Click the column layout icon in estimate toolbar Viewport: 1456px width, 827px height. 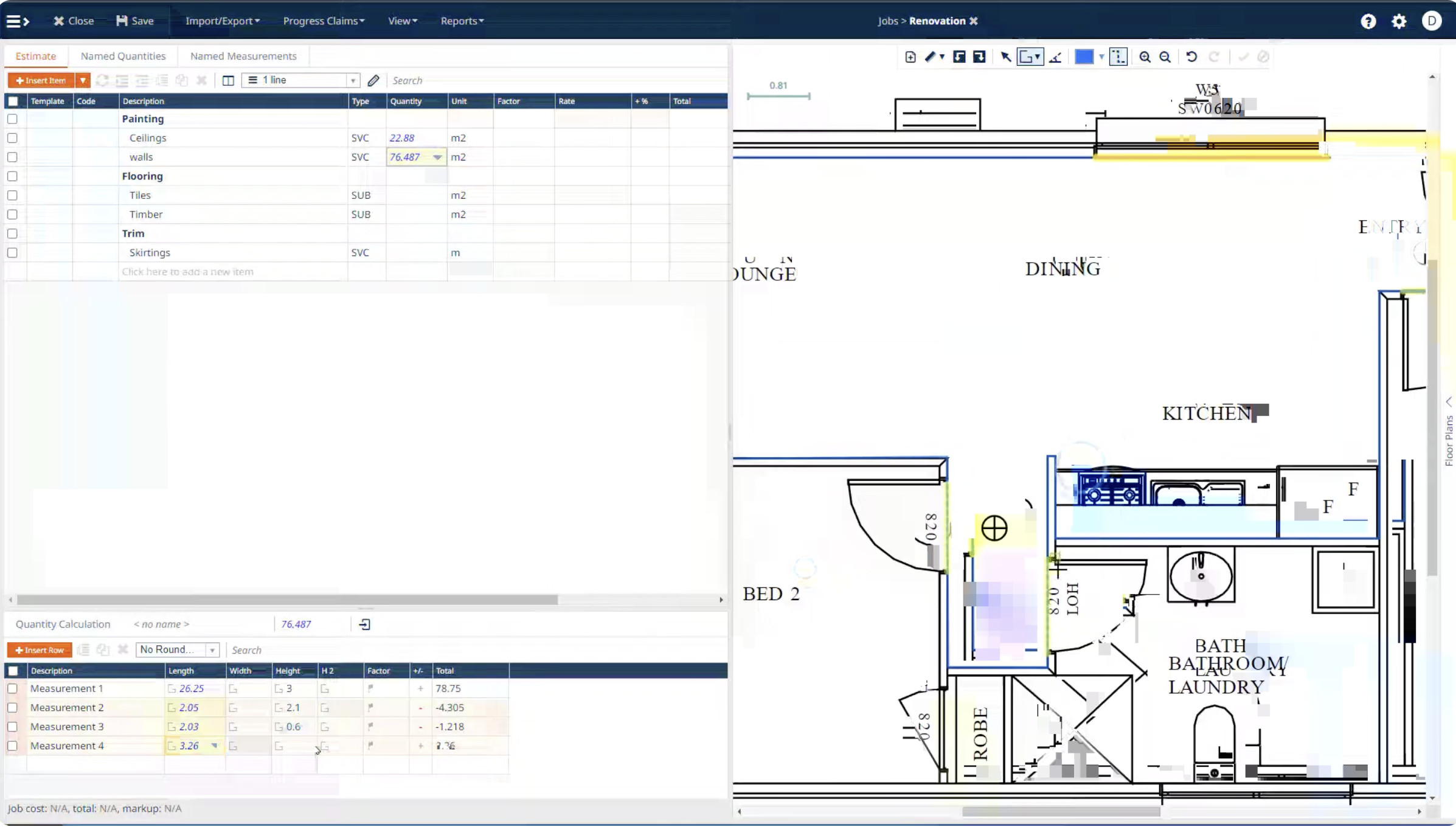228,80
